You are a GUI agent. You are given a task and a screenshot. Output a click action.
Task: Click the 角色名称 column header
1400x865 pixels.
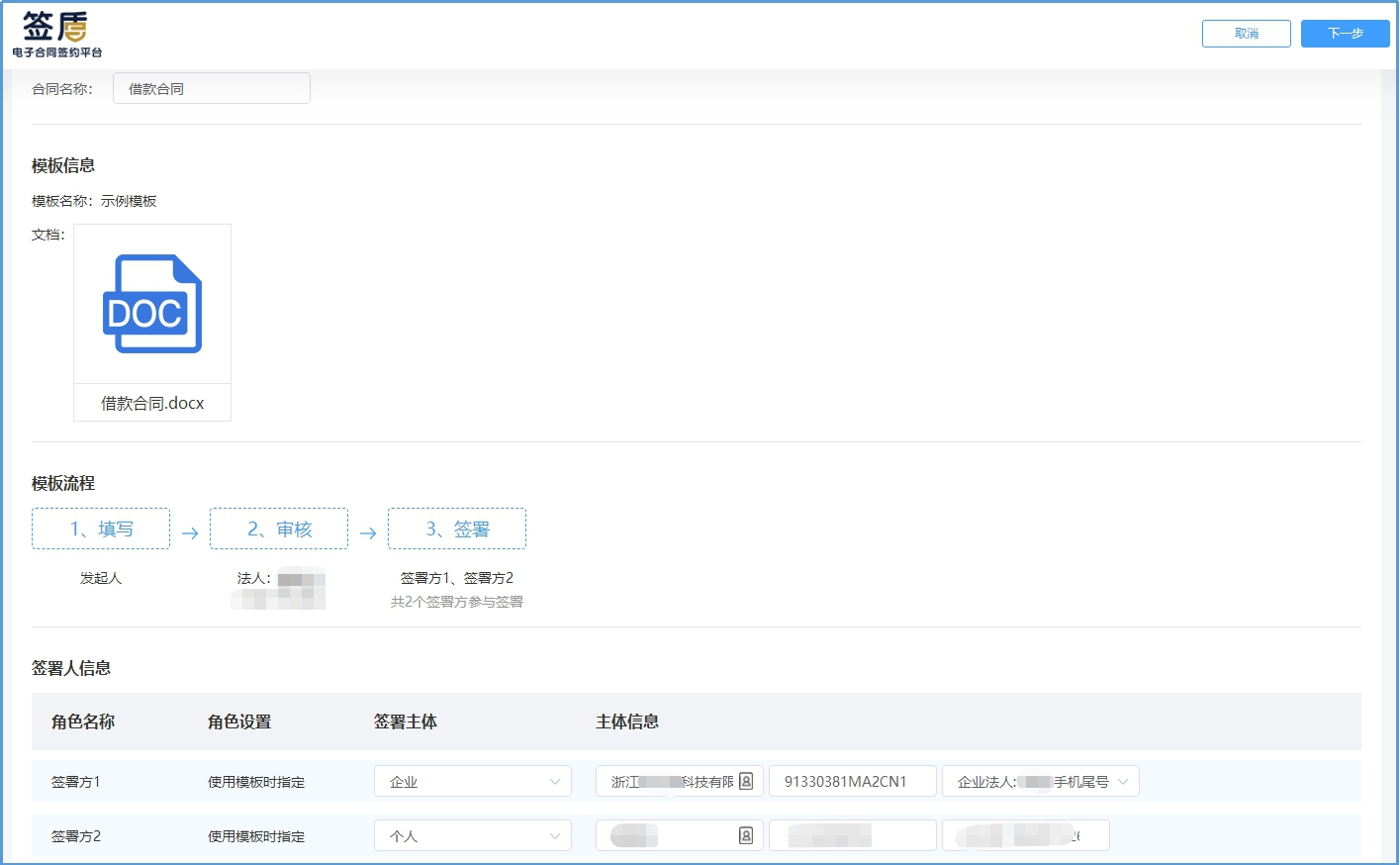click(x=83, y=721)
